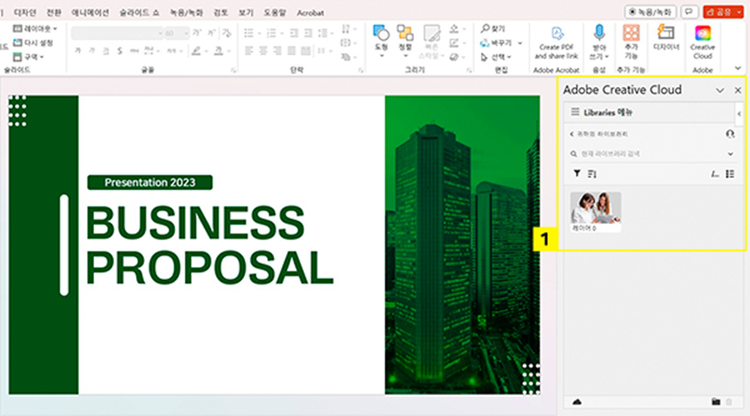This screenshot has width=750, height=416.
Task: Collapse the Libraries side panel with the arrow tab
Action: click(739, 114)
